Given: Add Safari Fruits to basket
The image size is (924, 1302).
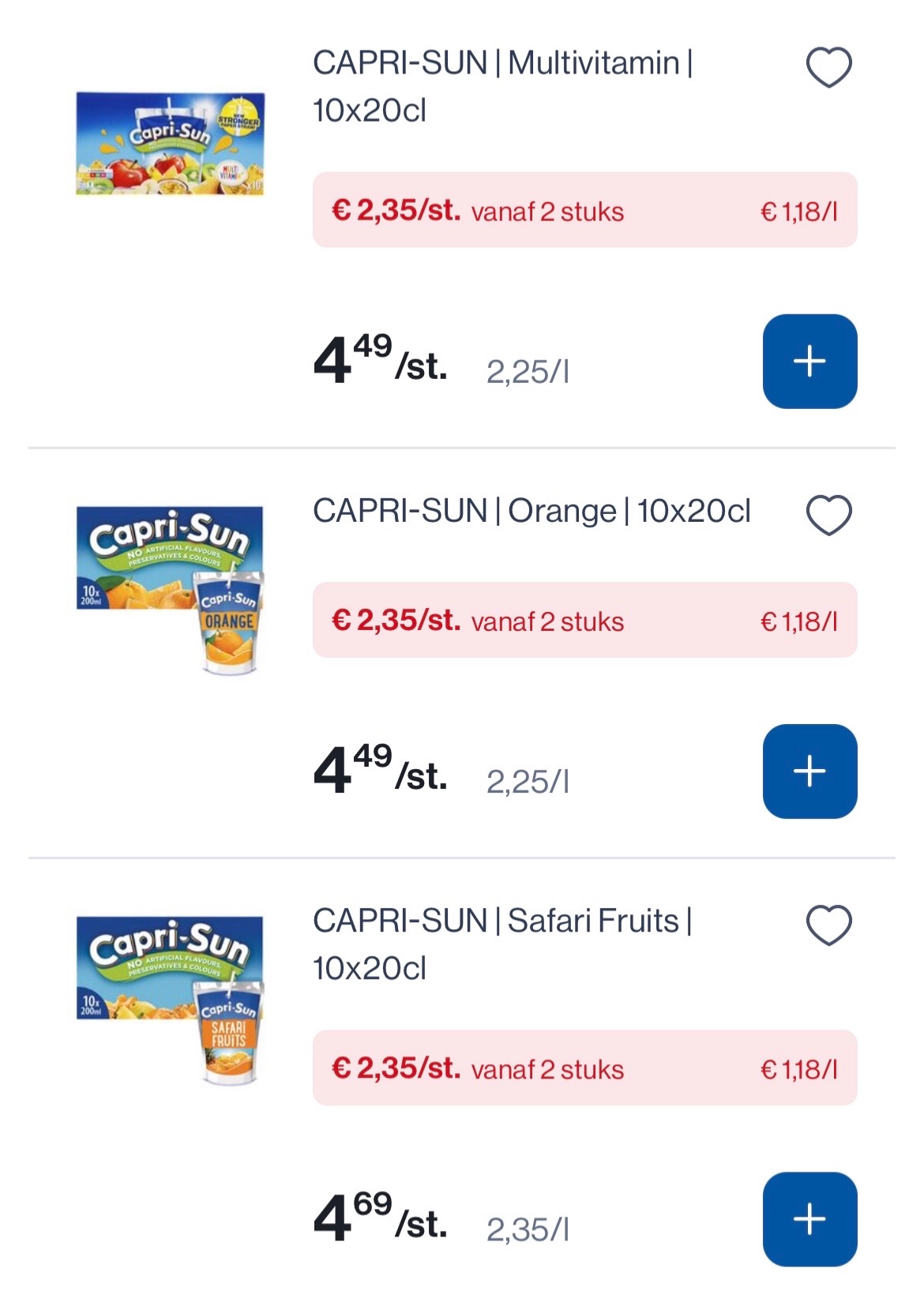Looking at the screenshot, I should click(x=809, y=1219).
